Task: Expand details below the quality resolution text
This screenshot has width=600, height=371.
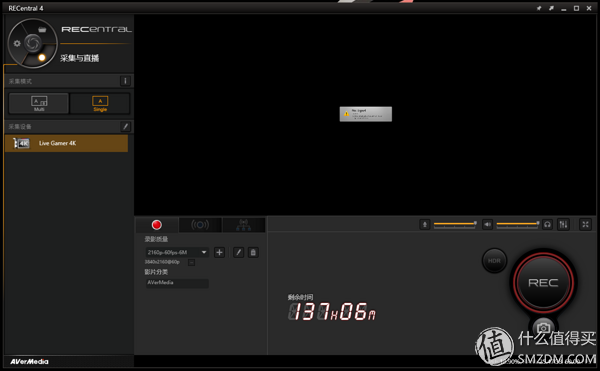Action: (191, 262)
